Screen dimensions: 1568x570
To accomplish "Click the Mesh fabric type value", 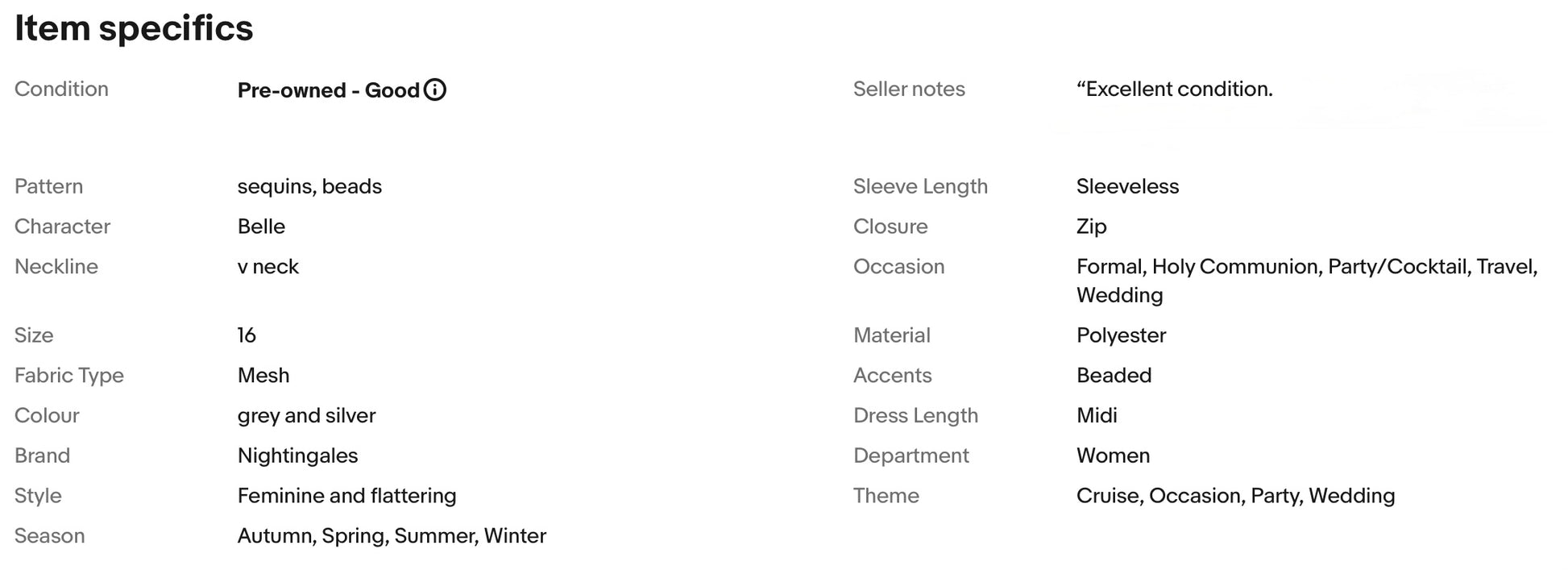I will tap(263, 375).
